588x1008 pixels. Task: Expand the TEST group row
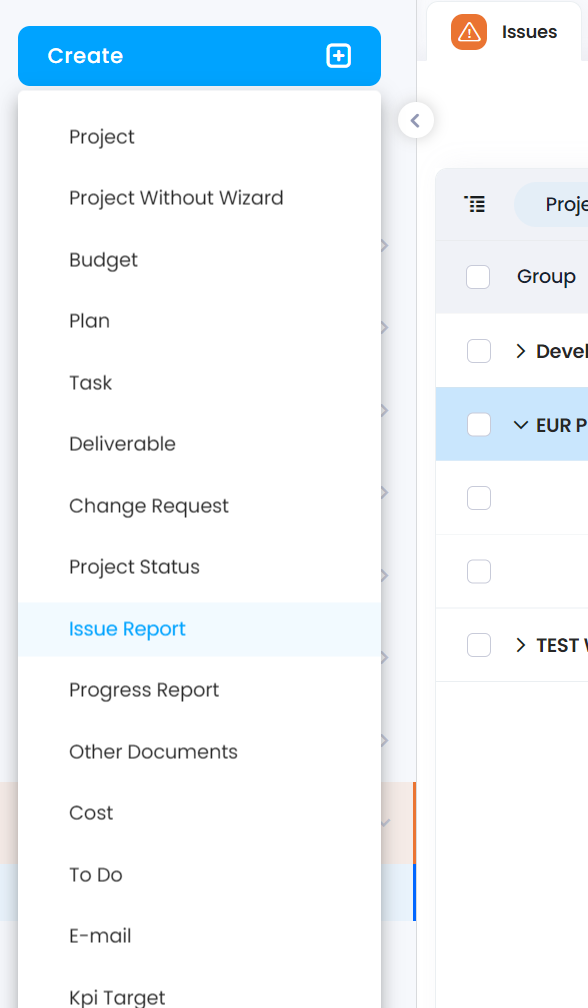coord(521,645)
